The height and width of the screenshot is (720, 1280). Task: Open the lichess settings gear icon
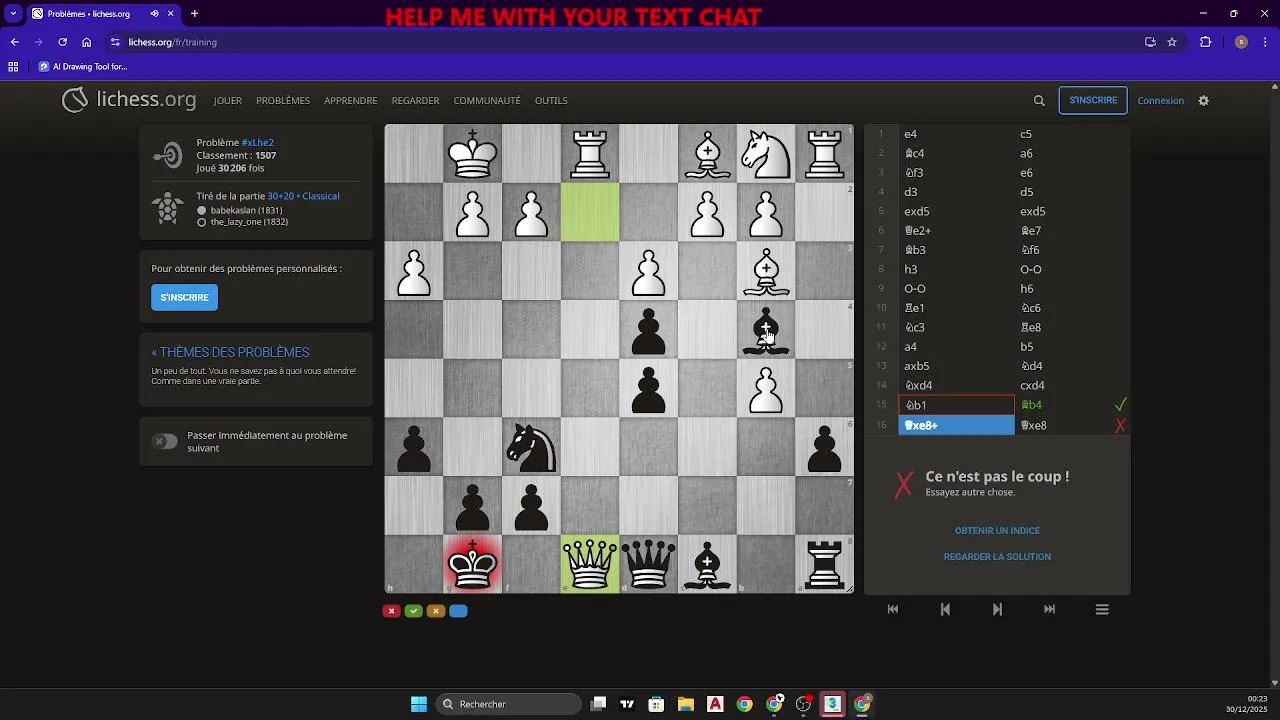(x=1204, y=101)
